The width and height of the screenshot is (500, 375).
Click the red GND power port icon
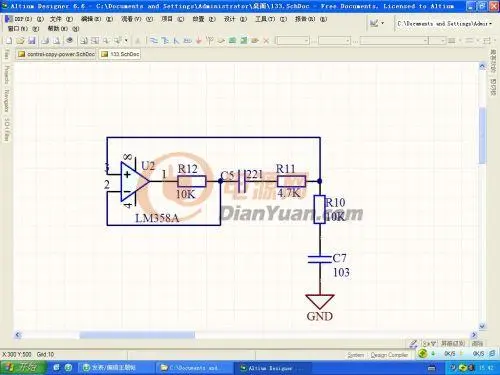tap(199, 41)
